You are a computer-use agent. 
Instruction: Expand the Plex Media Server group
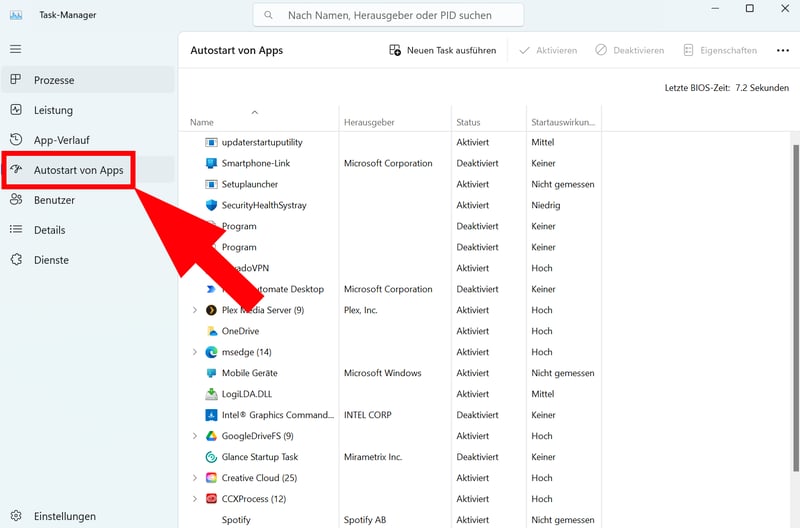click(195, 310)
